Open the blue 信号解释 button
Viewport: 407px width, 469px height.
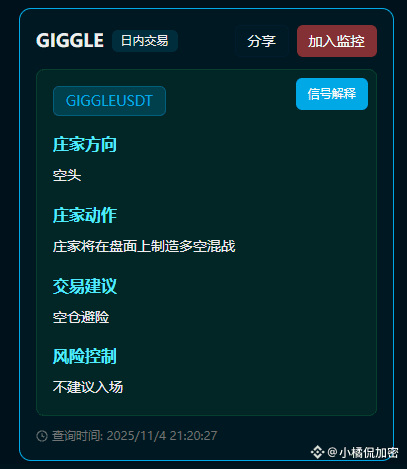click(332, 94)
